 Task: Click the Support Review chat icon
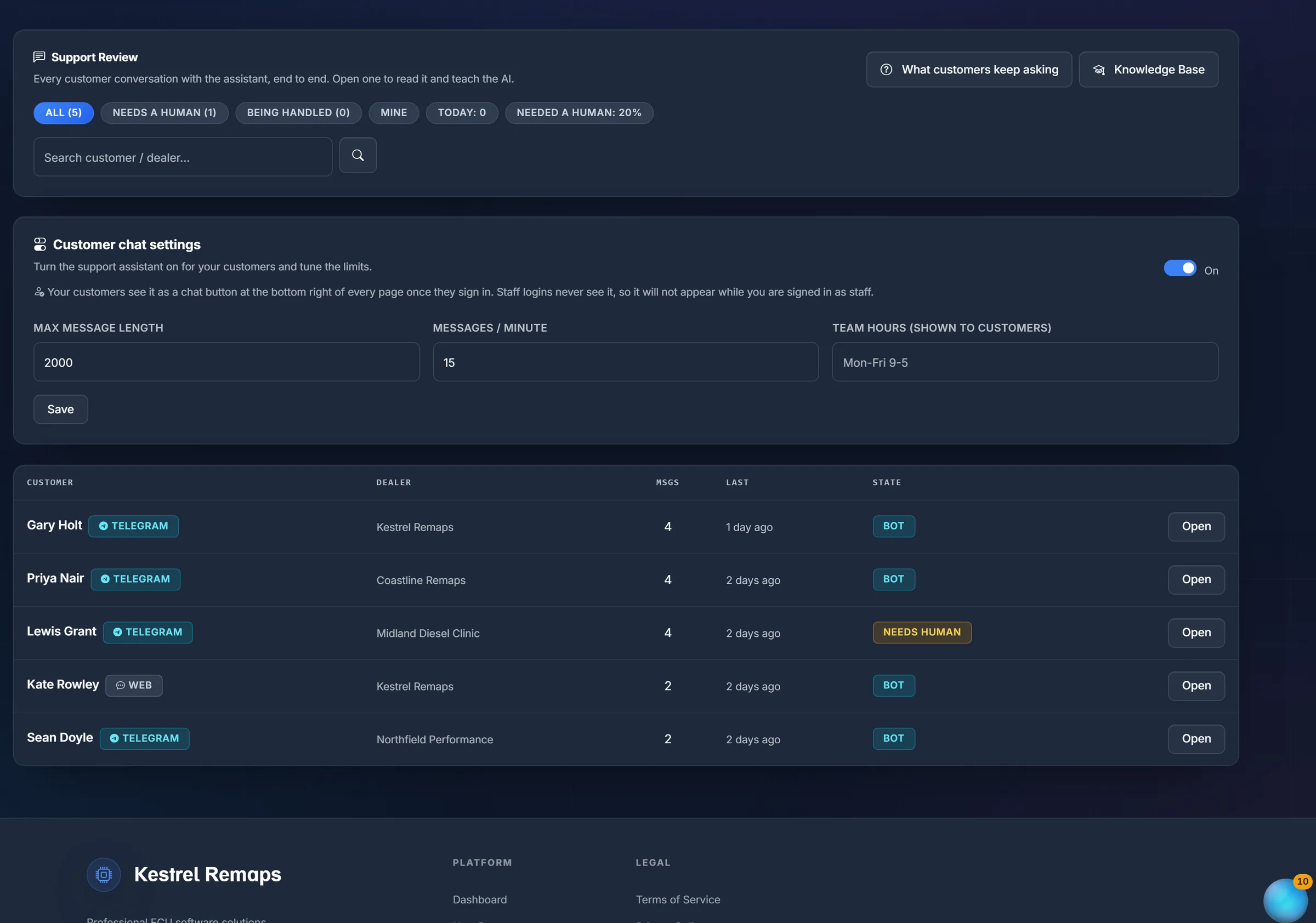pyautogui.click(x=39, y=56)
